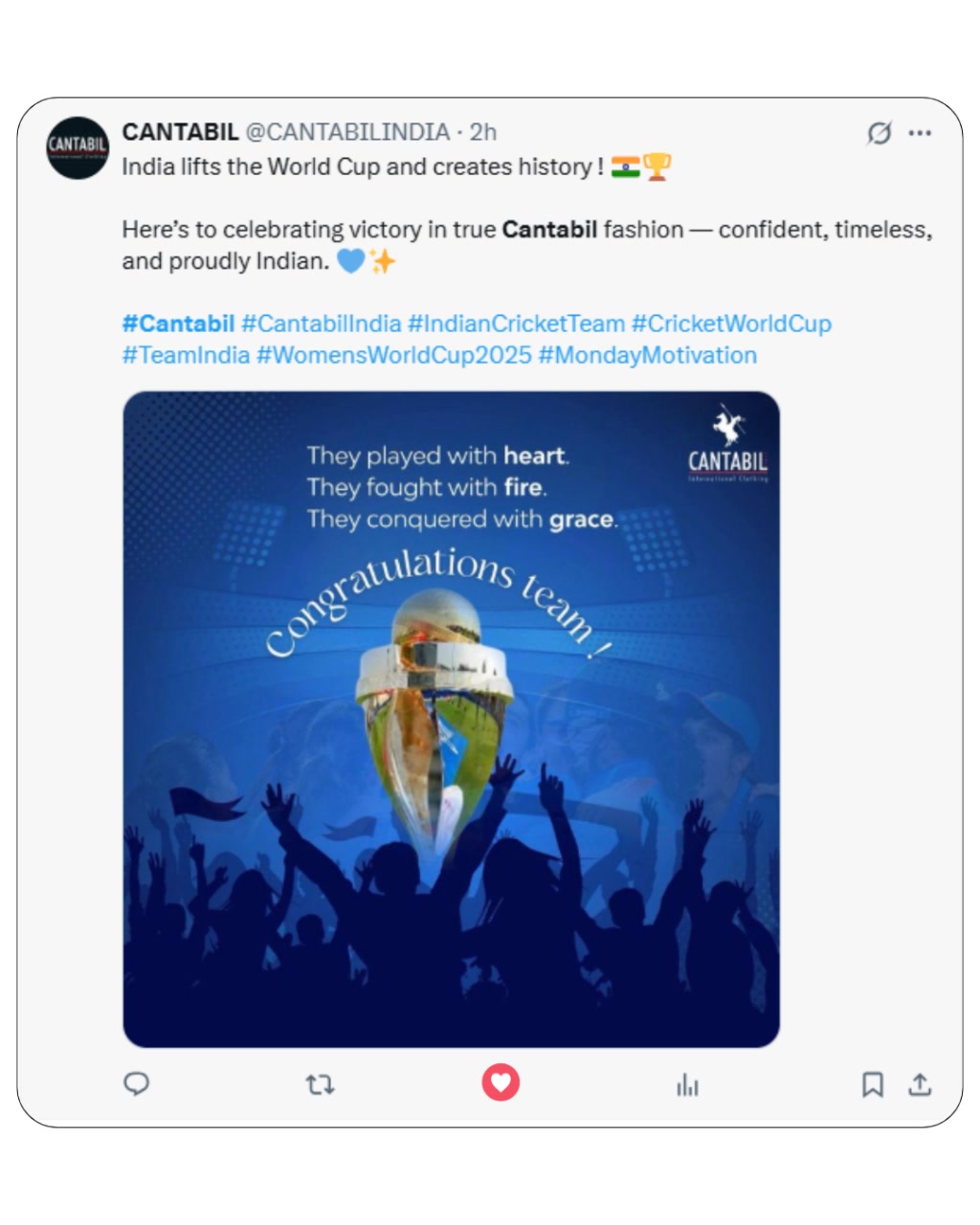
Task: Open the more options menu via the ellipsis
Action: [x=920, y=133]
